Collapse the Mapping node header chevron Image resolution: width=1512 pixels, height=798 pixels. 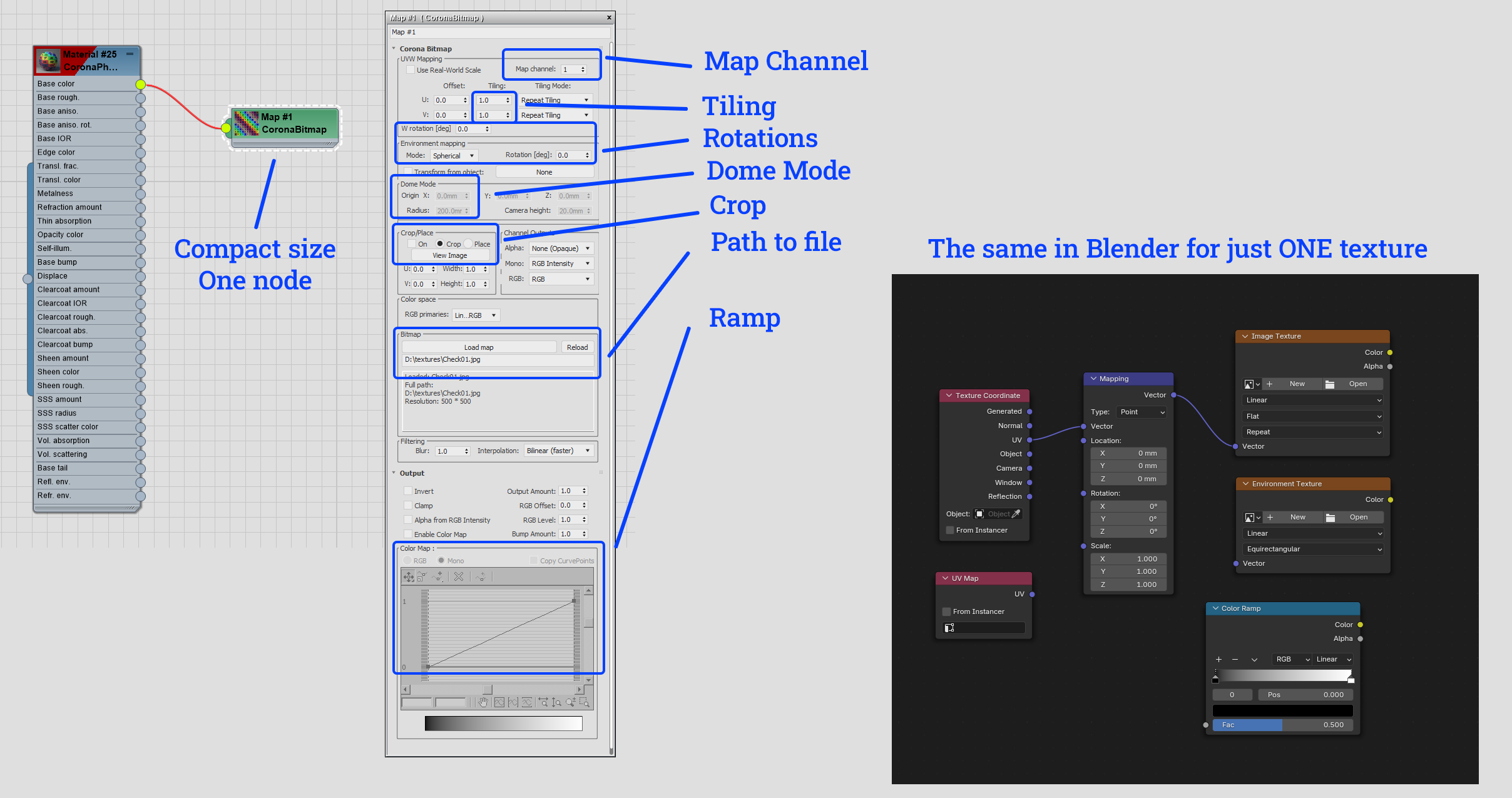(1093, 379)
